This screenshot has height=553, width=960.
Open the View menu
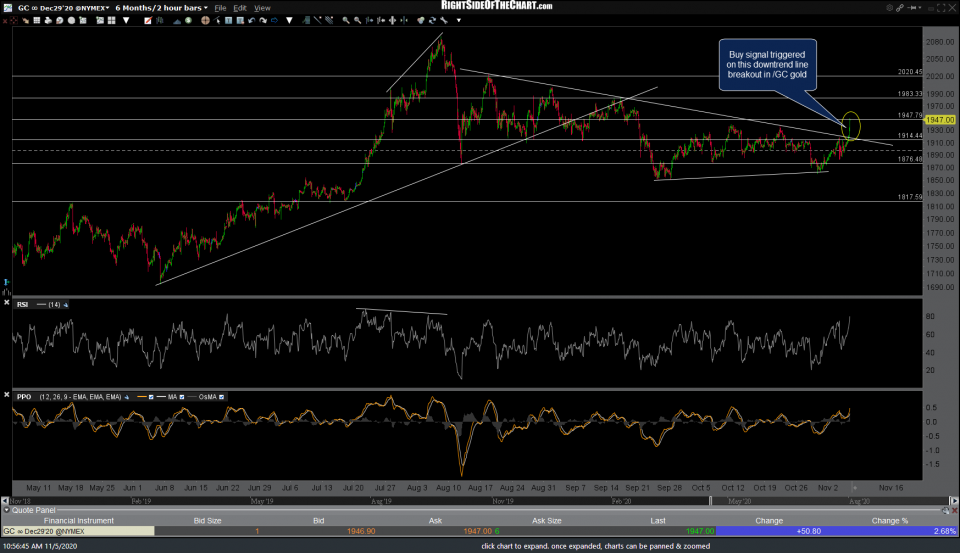point(261,7)
